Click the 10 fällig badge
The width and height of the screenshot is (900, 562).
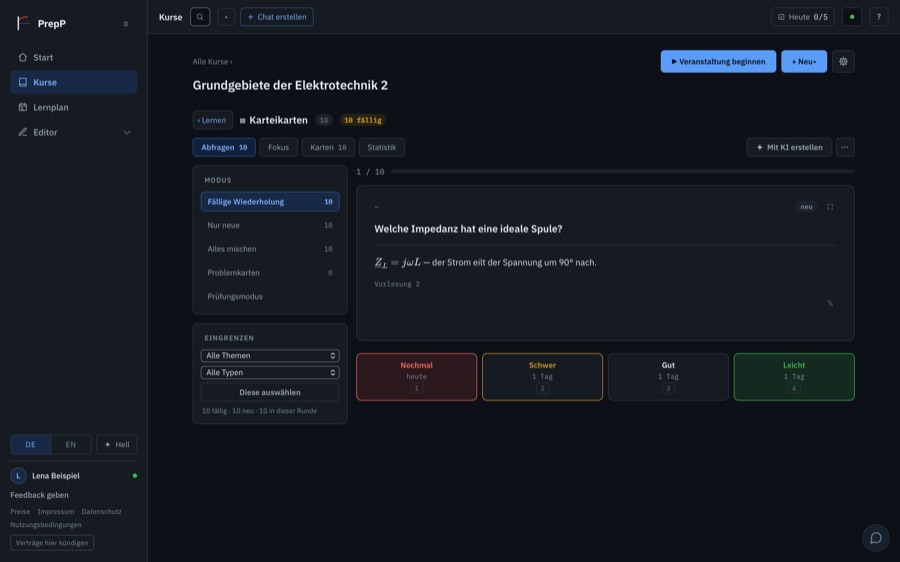click(x=363, y=120)
